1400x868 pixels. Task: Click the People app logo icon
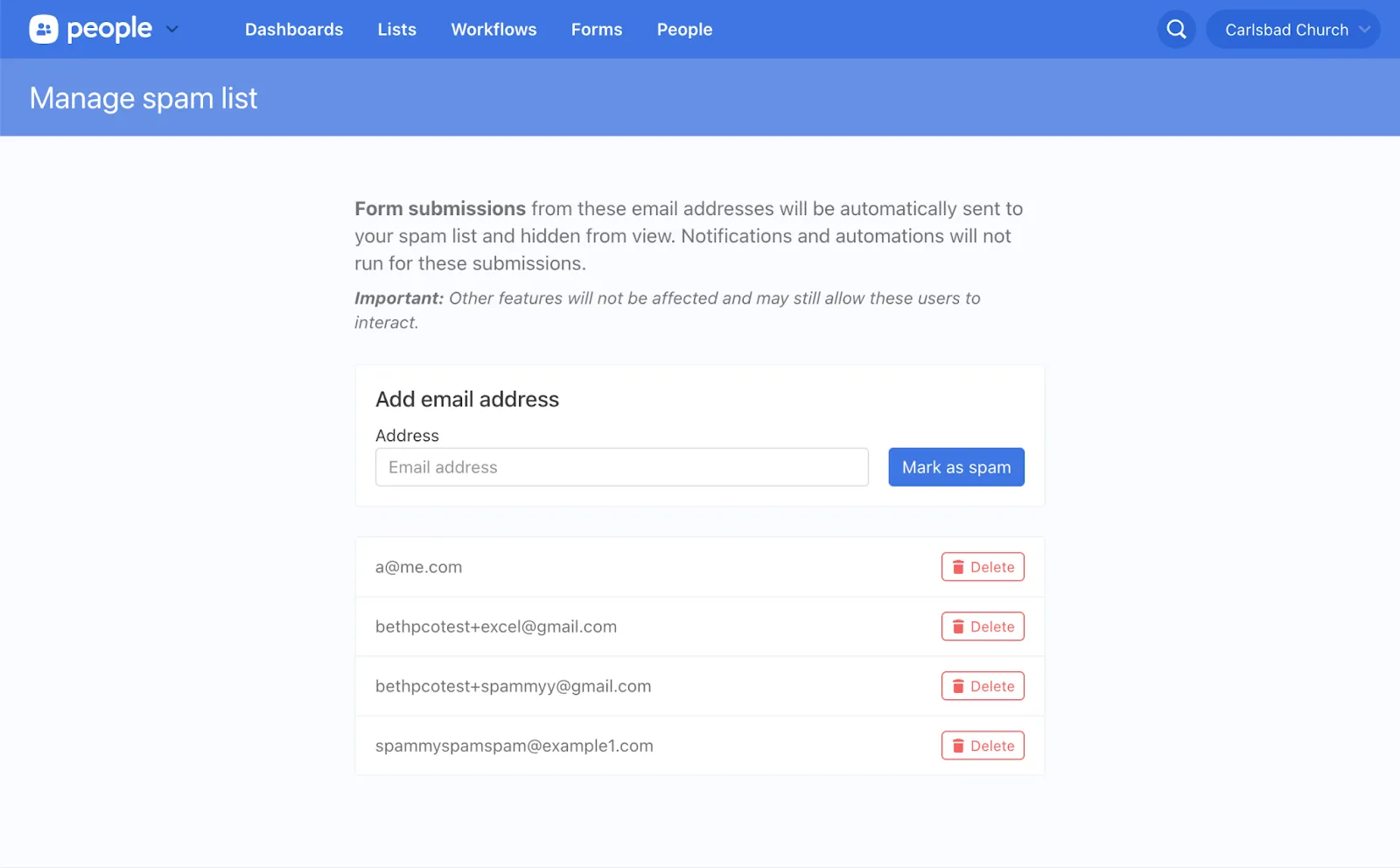click(x=43, y=30)
